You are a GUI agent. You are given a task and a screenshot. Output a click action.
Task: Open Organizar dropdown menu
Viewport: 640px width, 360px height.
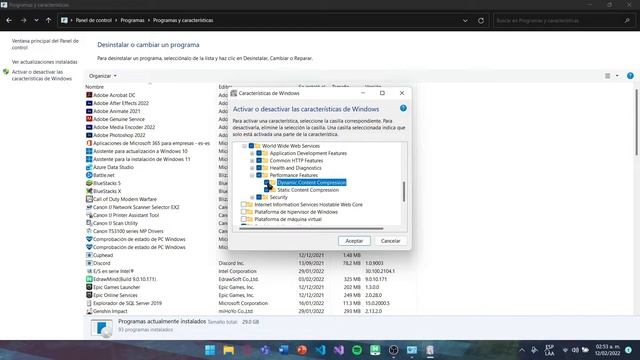point(102,76)
